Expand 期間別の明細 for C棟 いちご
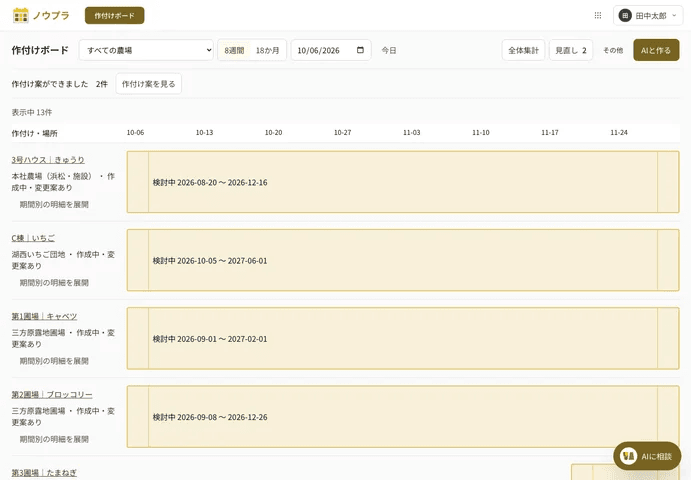The width and height of the screenshot is (691, 480). (x=54, y=283)
